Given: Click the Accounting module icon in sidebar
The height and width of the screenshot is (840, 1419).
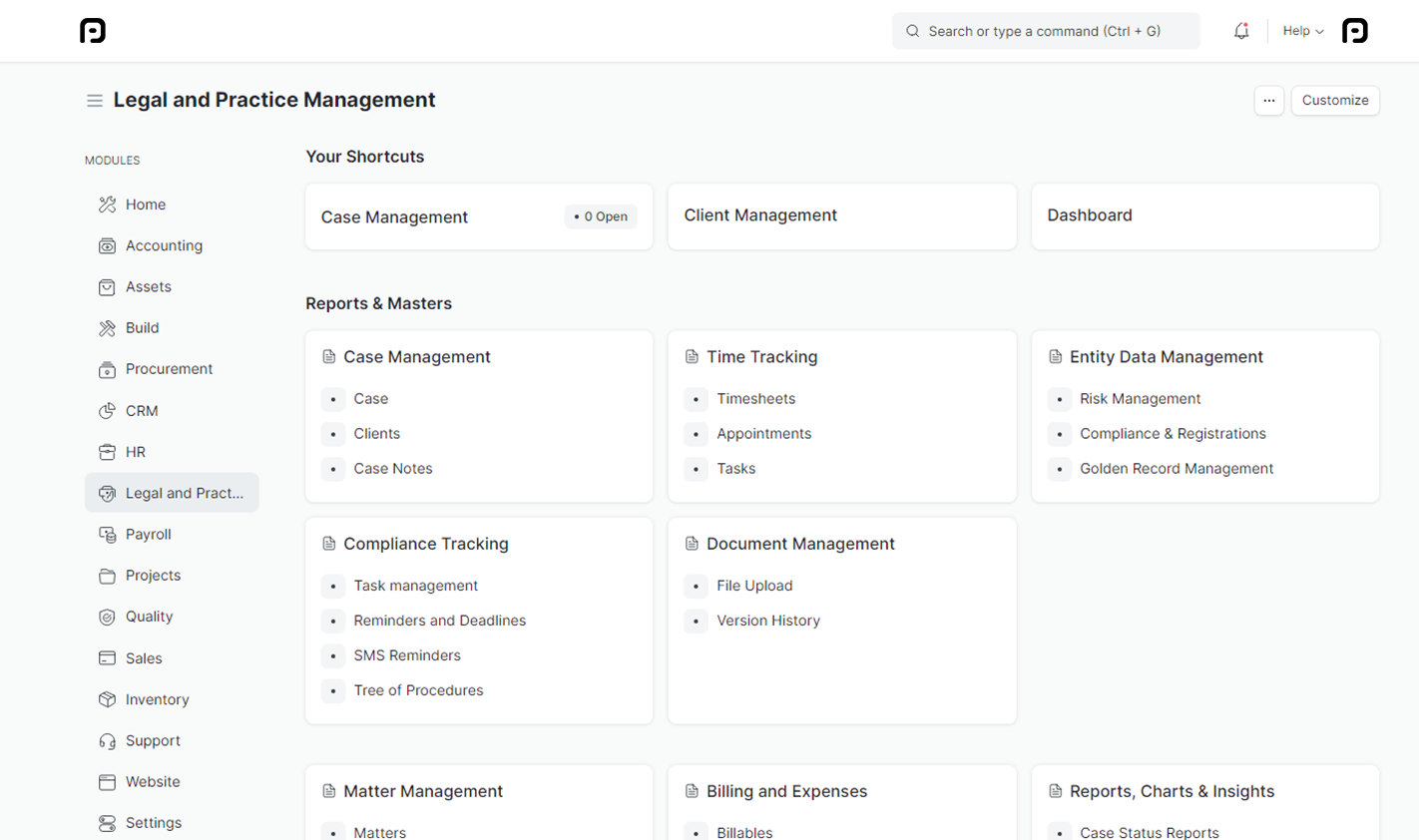Looking at the screenshot, I should coord(107,246).
